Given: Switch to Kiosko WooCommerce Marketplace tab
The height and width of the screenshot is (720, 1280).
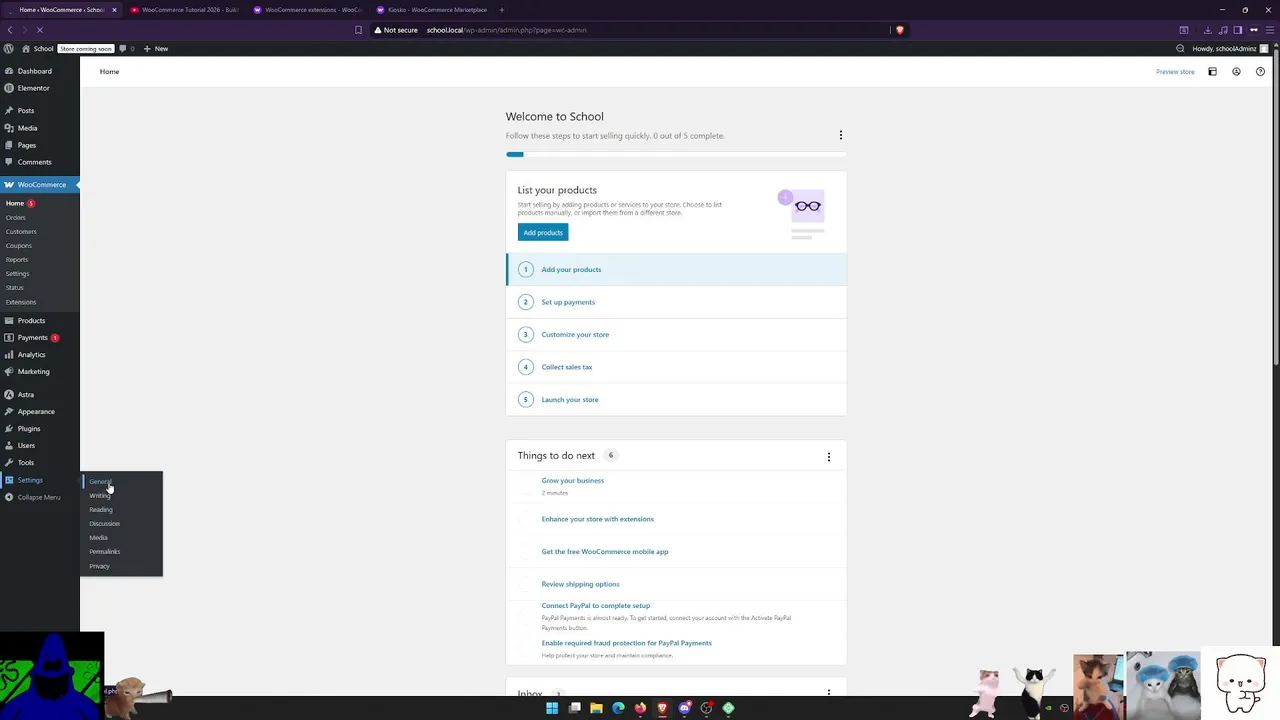Looking at the screenshot, I should point(432,10).
